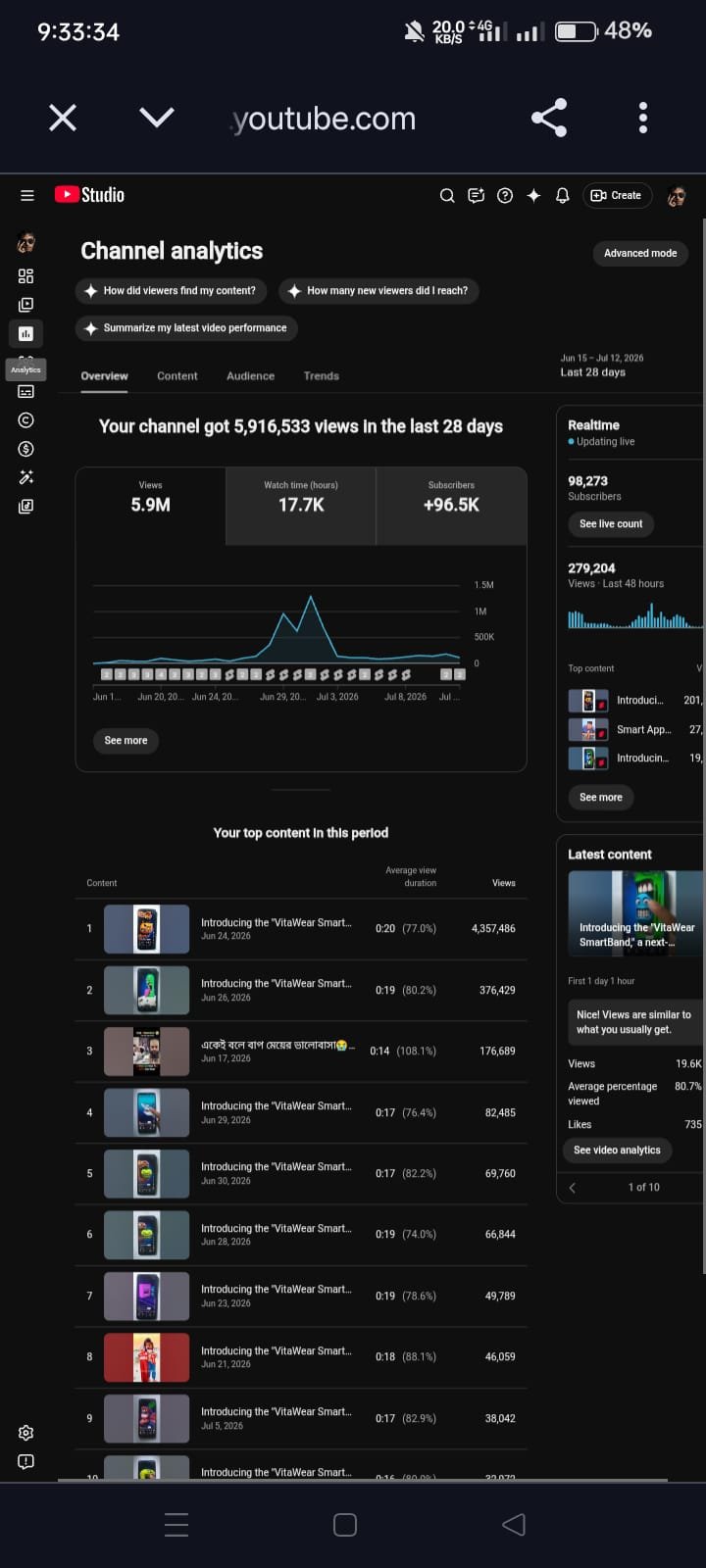Click the youtube.com address bar

(x=325, y=119)
